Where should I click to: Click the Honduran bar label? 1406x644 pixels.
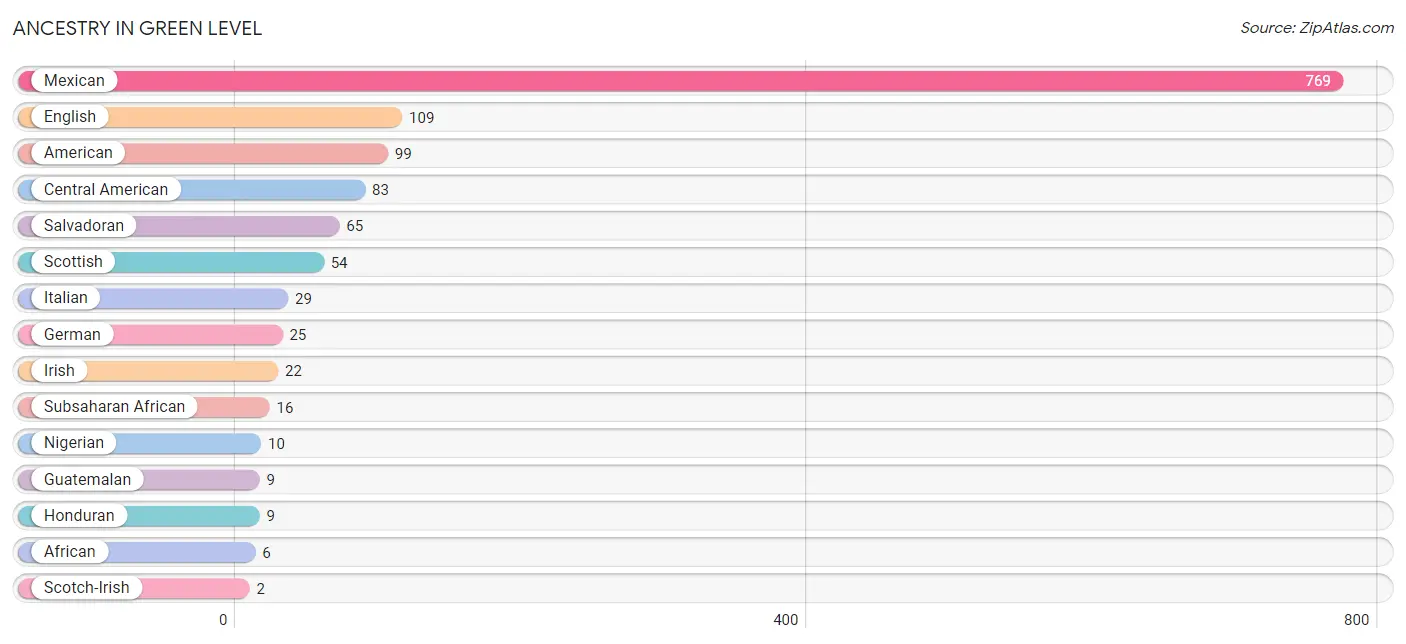click(x=79, y=516)
